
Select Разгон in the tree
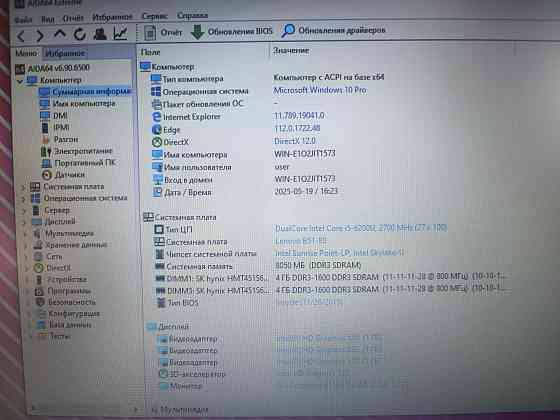[59, 139]
